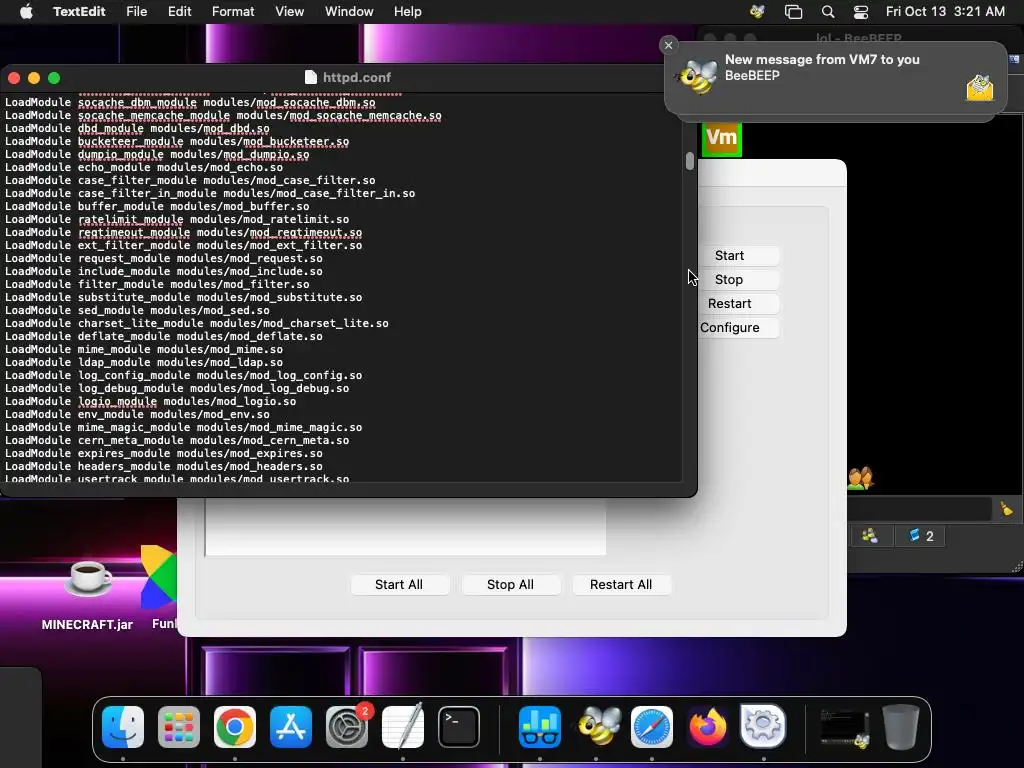This screenshot has width=1024, height=768.
Task: Click the broom clear icon in BeeBEEP
Action: pyautogui.click(x=1006, y=509)
